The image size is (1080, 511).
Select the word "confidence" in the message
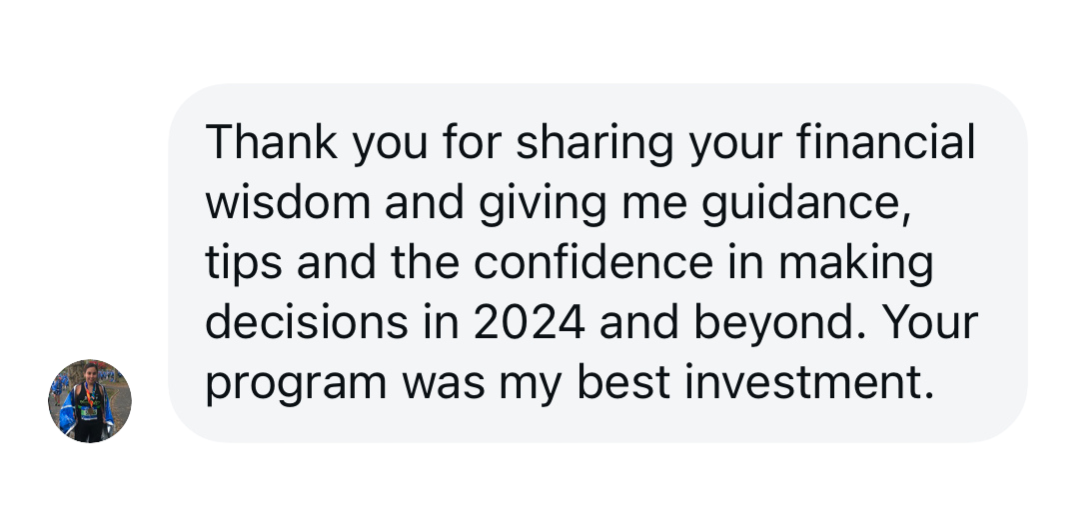coord(594,262)
